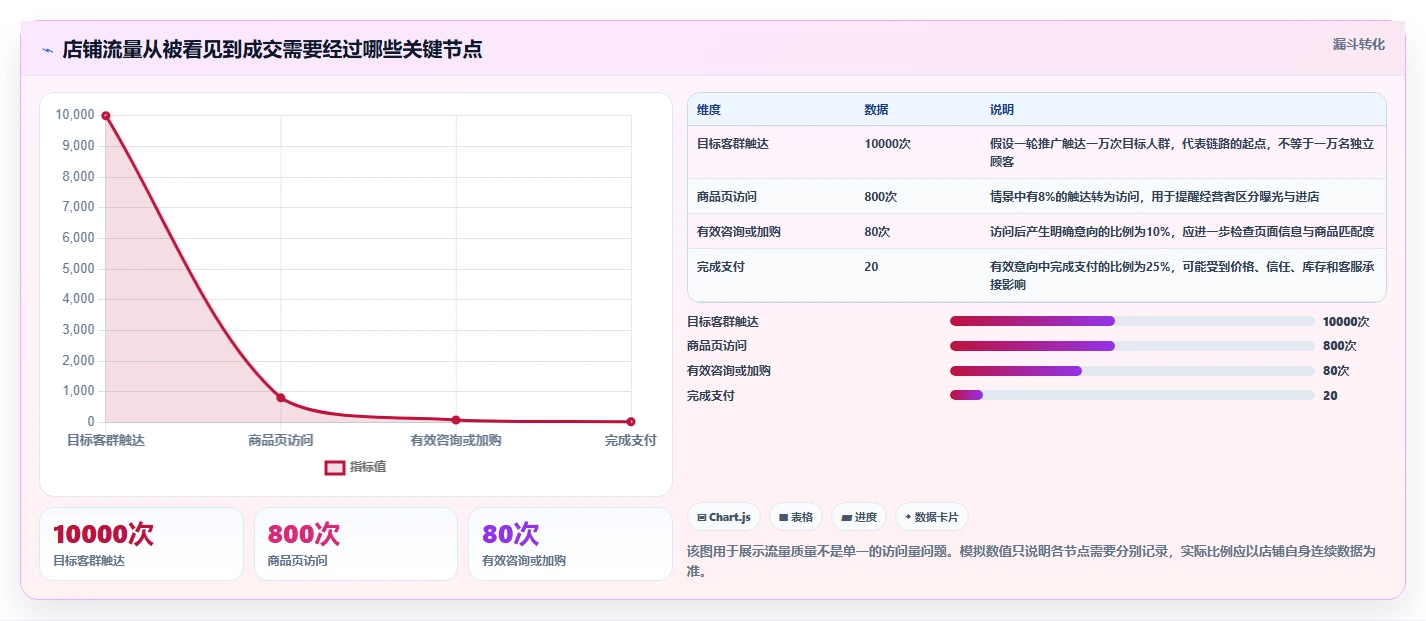Click the description starting 访问后产生明确意向

(x=1182, y=232)
